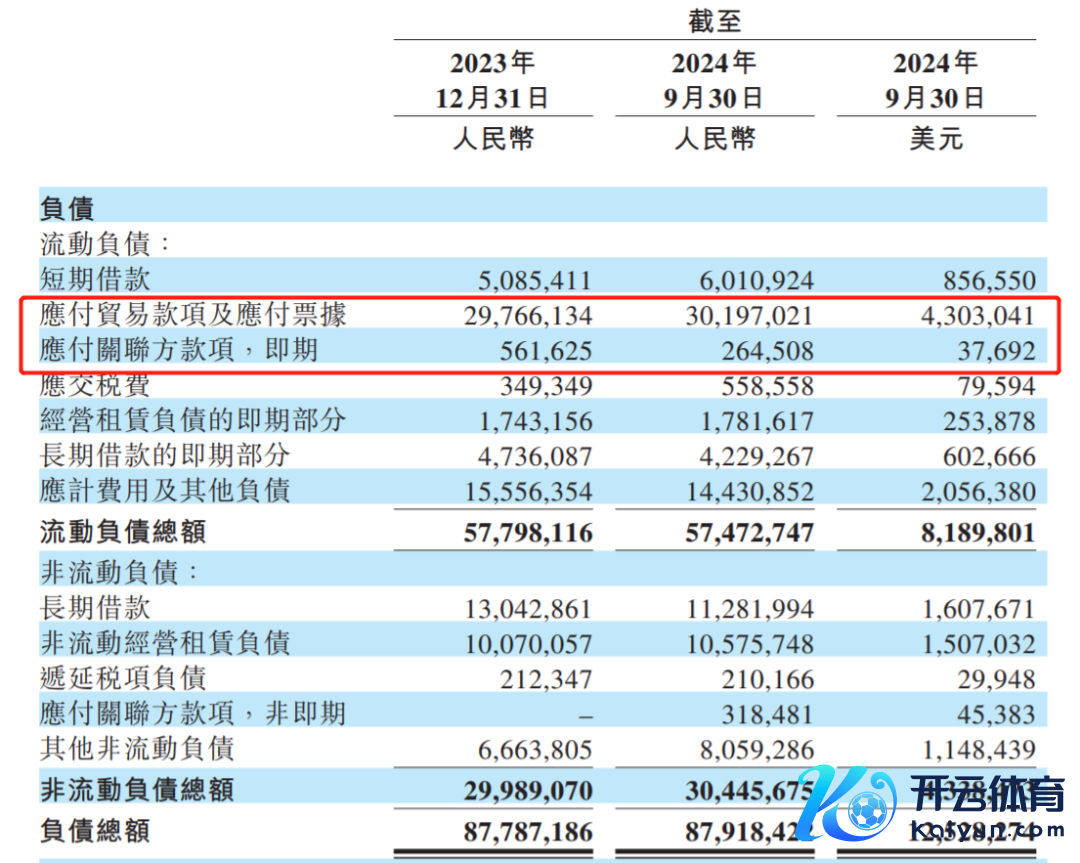Select the 美元 currency column header

click(x=935, y=138)
